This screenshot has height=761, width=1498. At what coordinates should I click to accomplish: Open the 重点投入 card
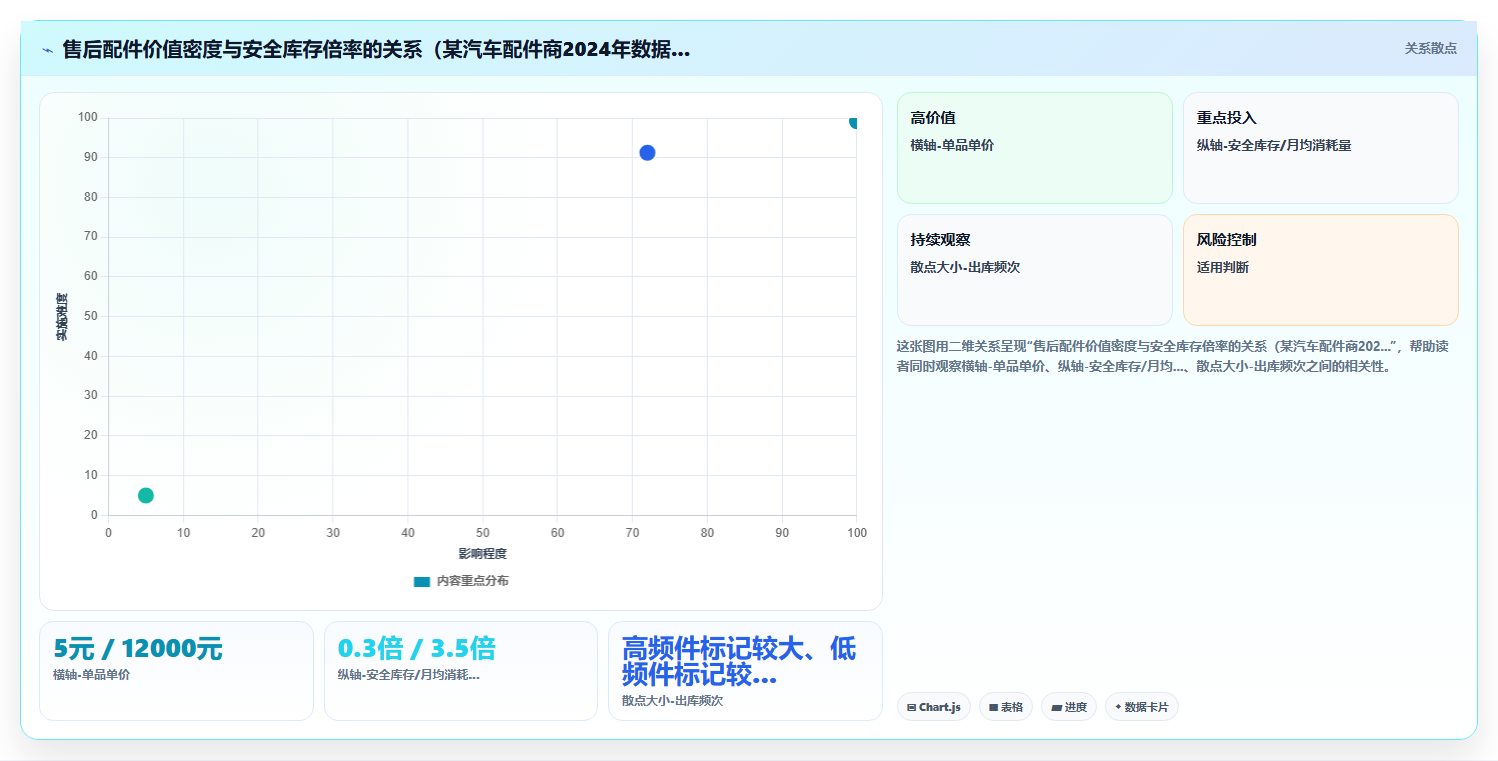[x=1321, y=148]
